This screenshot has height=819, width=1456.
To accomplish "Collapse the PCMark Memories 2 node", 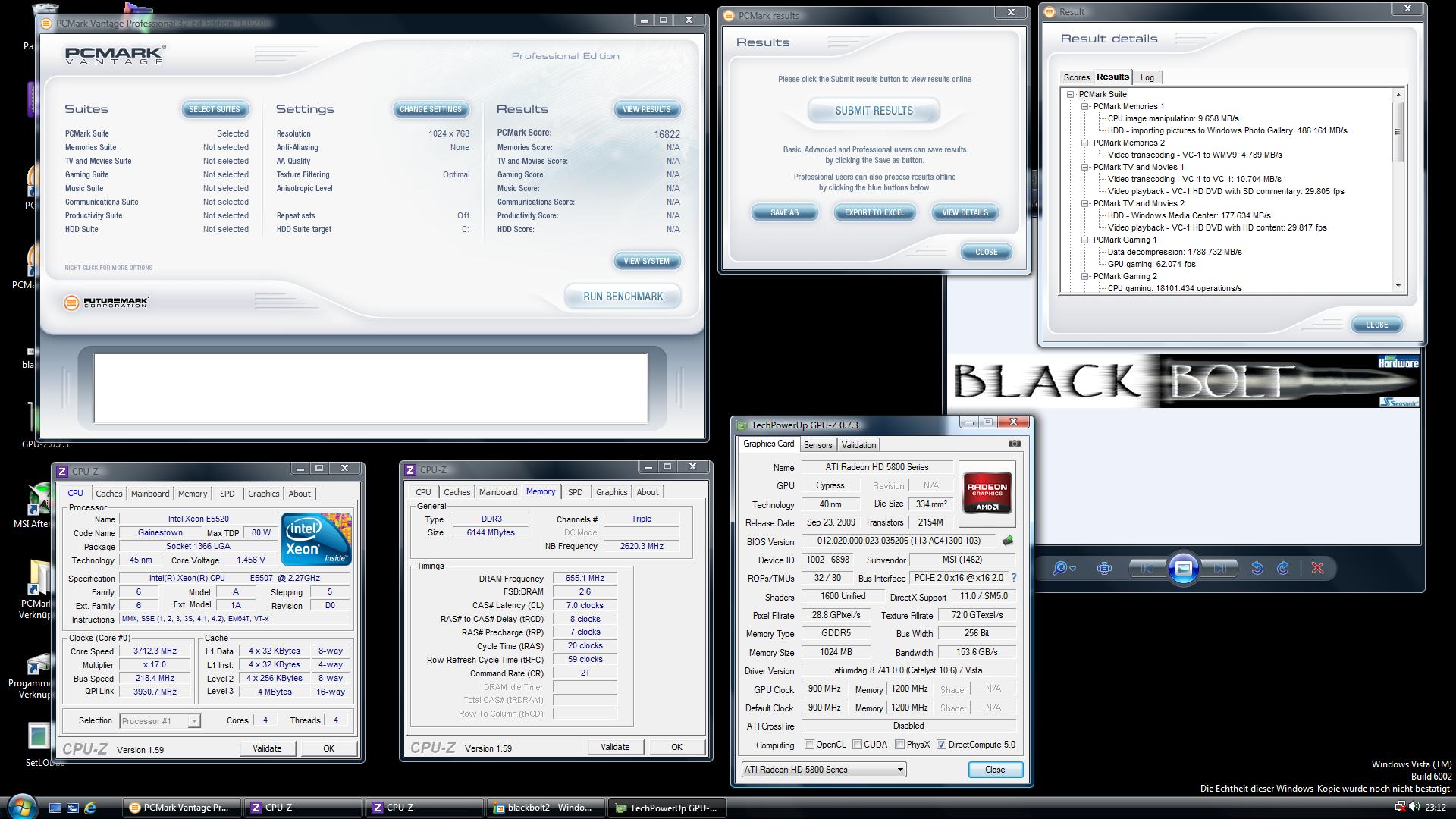I will click(x=1085, y=143).
